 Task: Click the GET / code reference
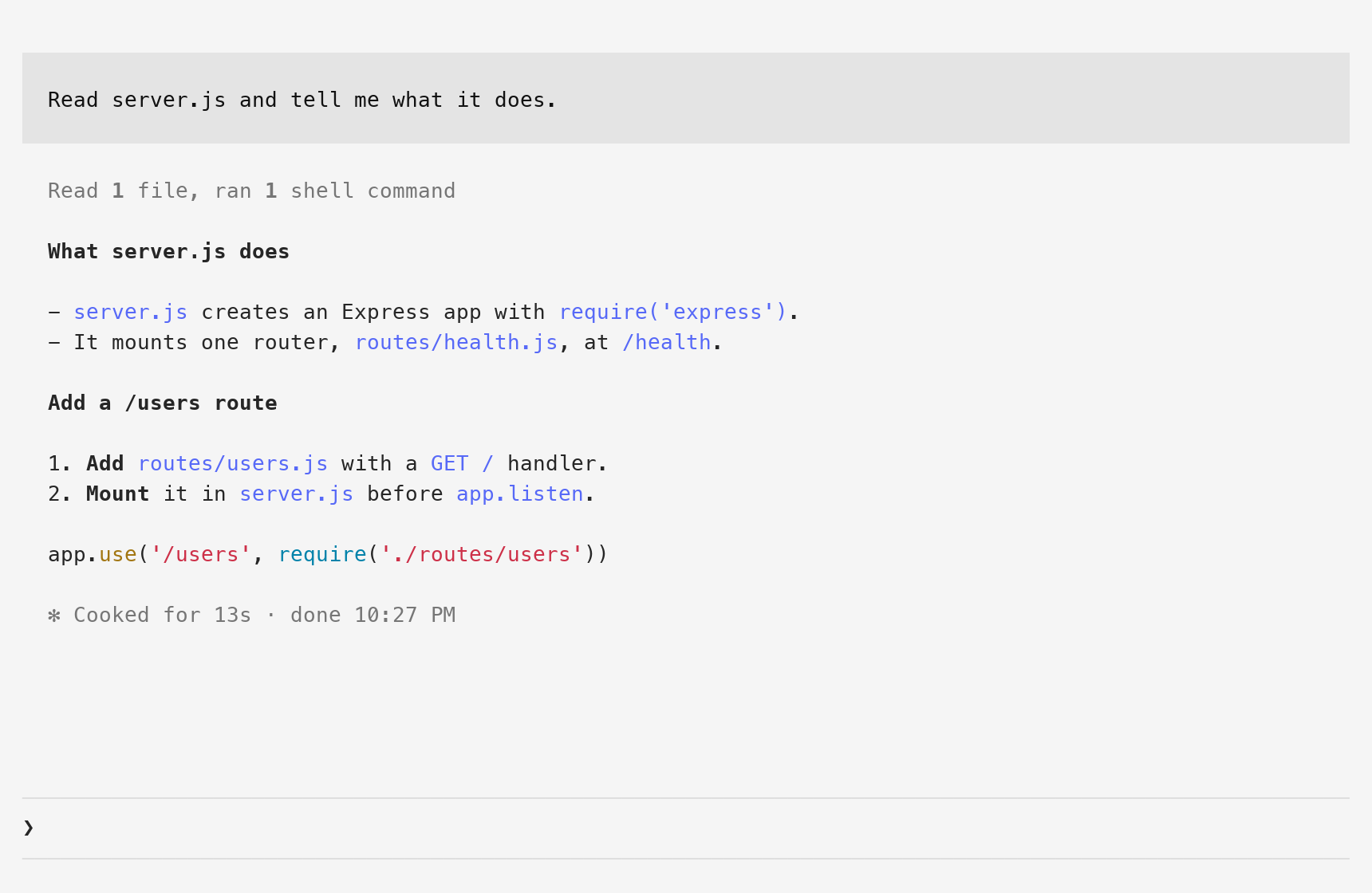pyautogui.click(x=463, y=464)
